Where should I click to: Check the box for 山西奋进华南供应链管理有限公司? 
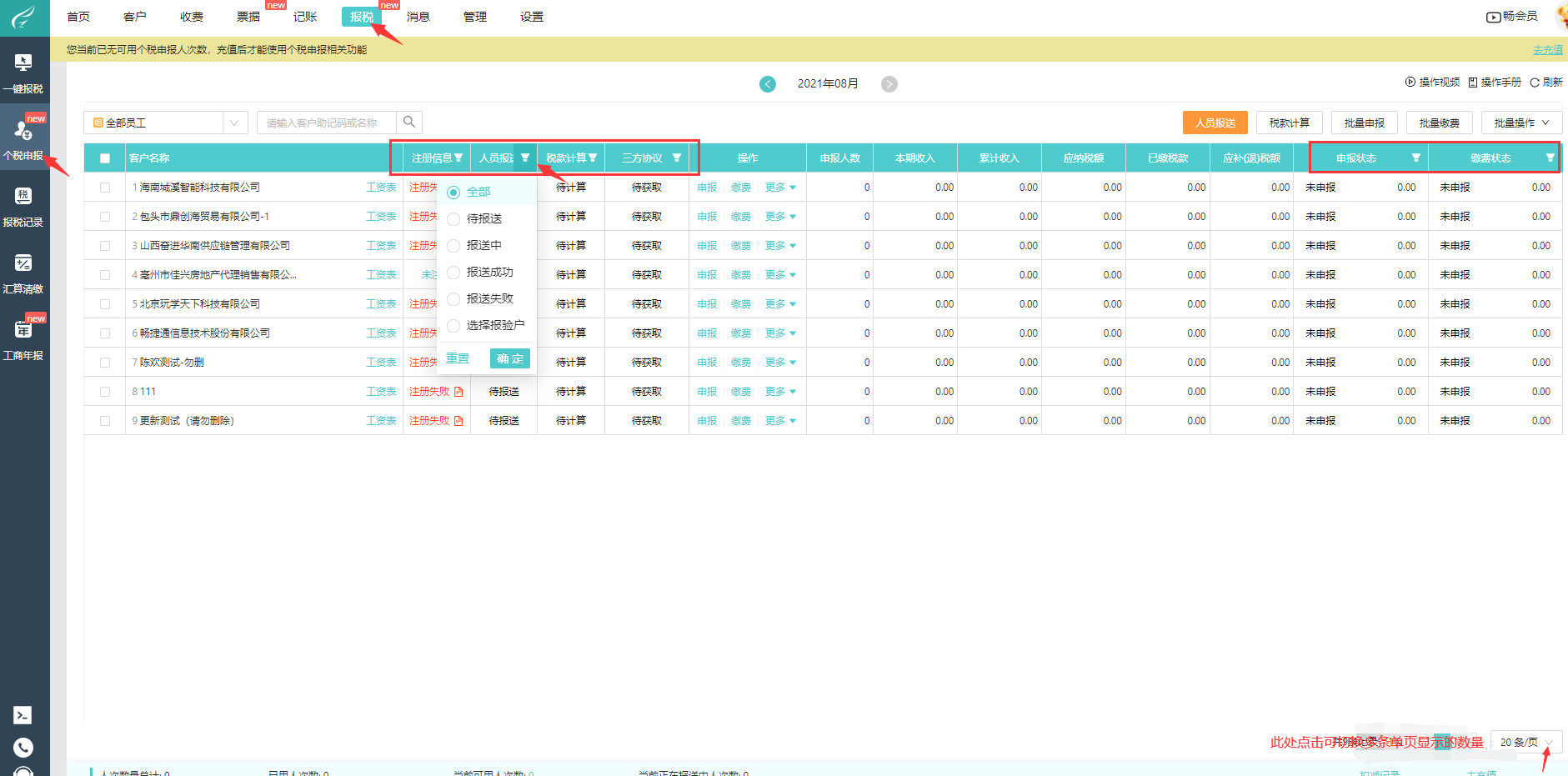coord(105,246)
